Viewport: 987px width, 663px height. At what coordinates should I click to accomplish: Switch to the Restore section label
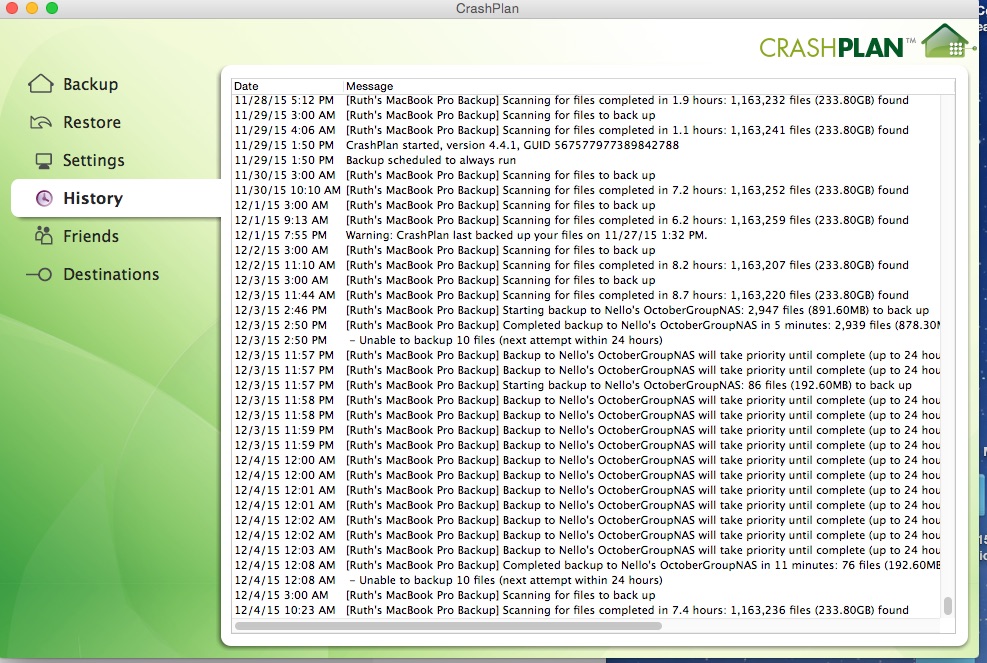coord(92,122)
